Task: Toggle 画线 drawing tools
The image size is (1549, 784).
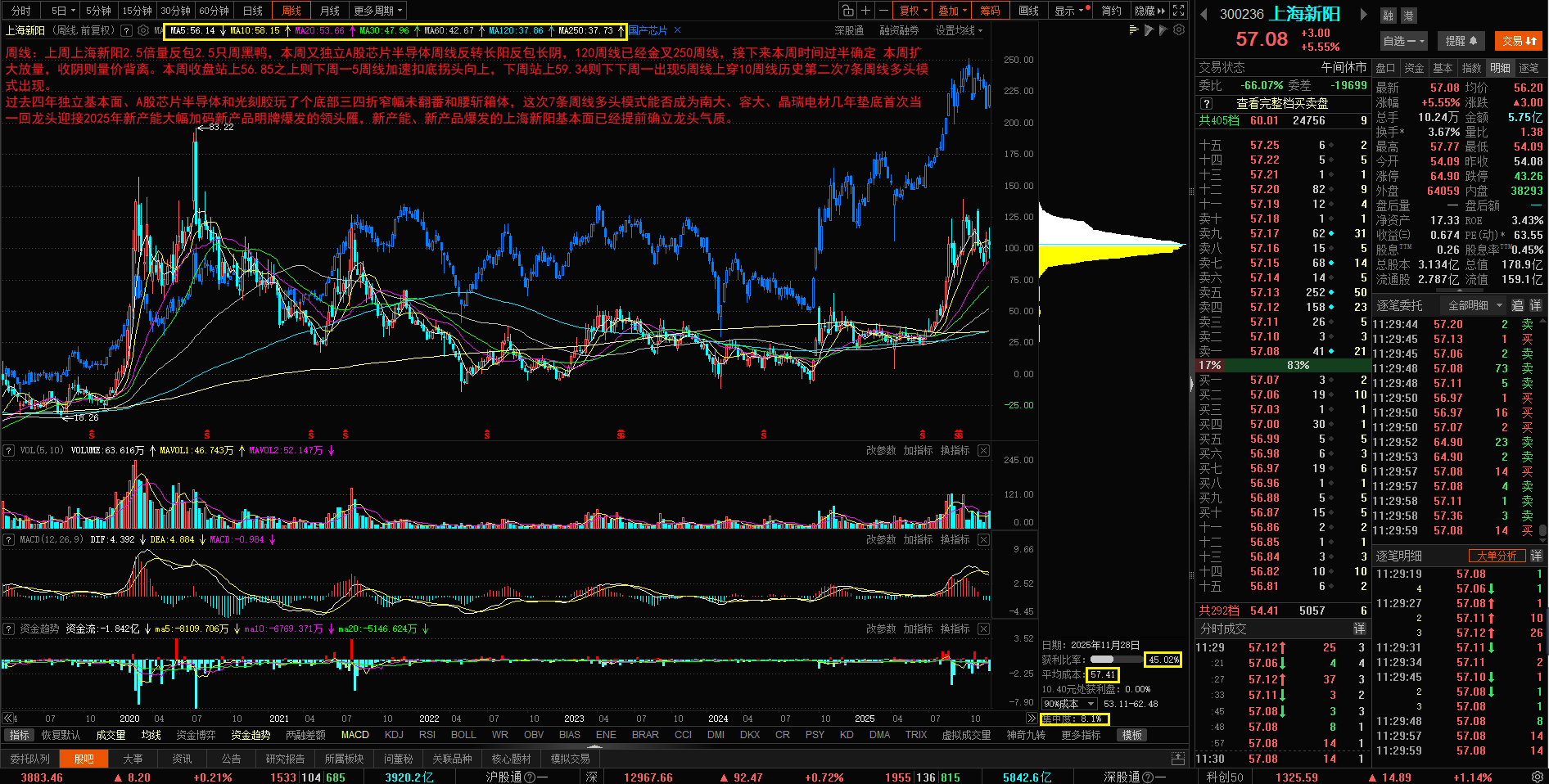Action: [x=1028, y=11]
